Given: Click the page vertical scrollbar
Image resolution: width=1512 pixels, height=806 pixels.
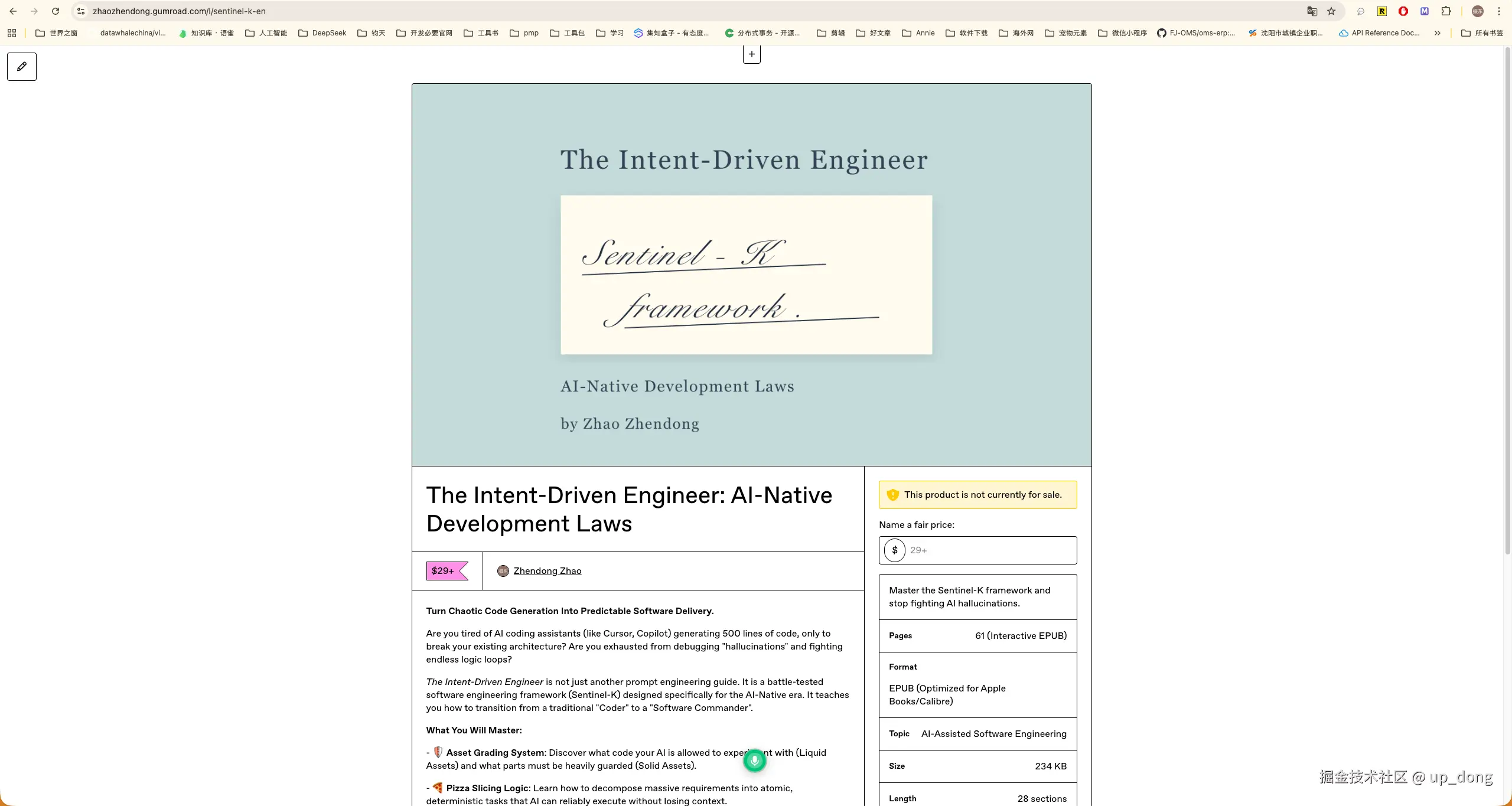Looking at the screenshot, I should pyautogui.click(x=1507, y=295).
